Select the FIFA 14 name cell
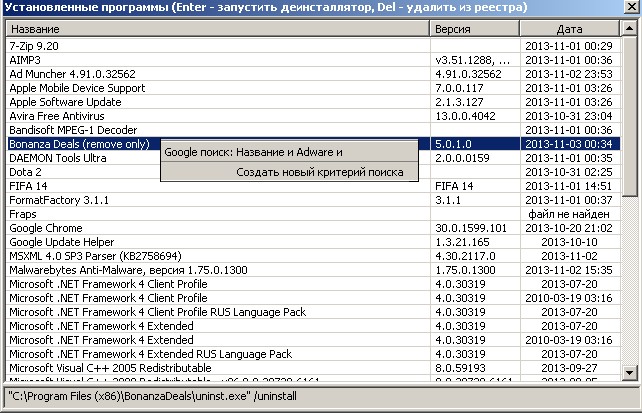 pyautogui.click(x=218, y=186)
